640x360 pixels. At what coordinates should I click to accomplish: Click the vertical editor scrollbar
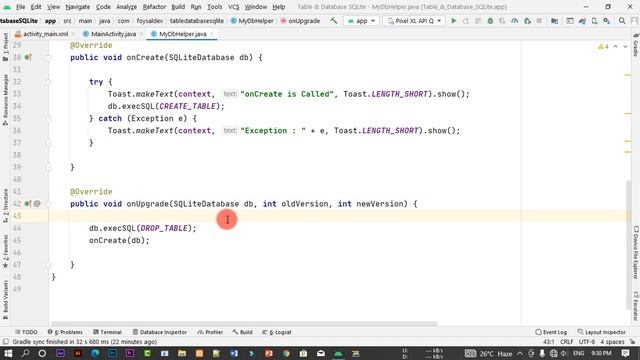coord(628,245)
